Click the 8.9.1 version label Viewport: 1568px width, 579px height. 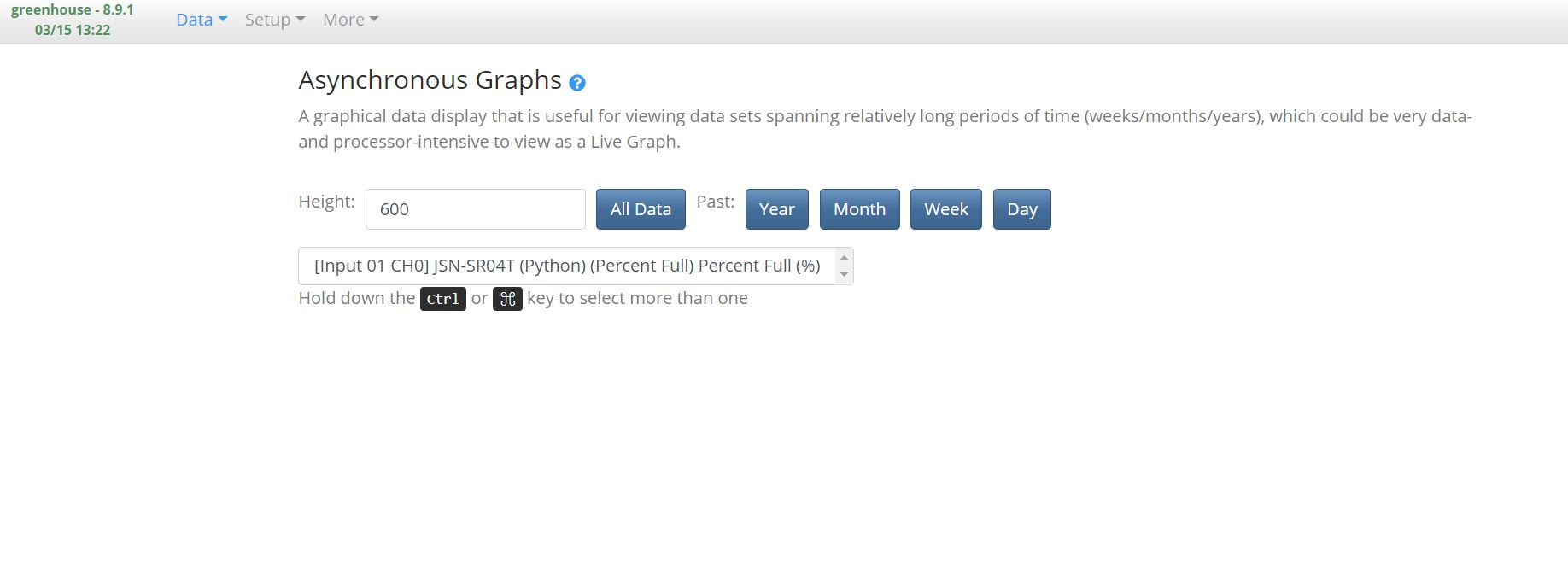pos(117,9)
